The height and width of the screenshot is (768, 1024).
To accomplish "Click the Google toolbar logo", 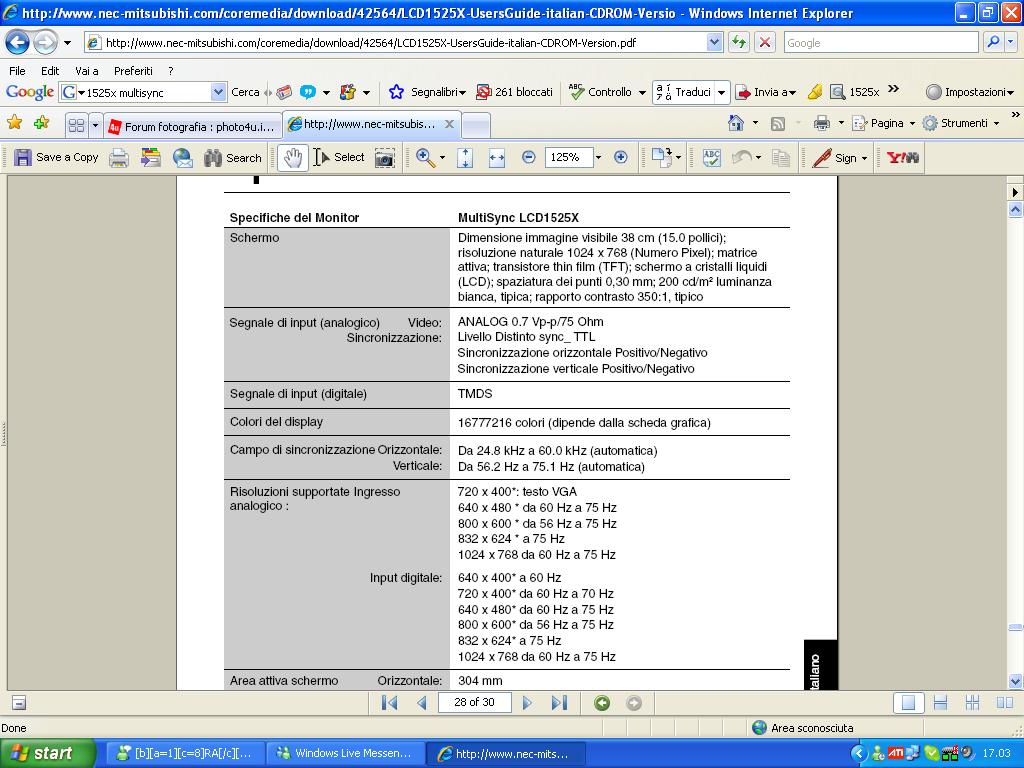I will (29, 92).
